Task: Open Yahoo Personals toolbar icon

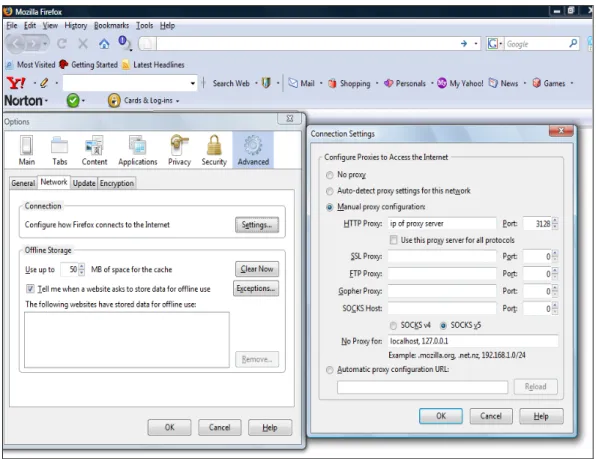Action: [x=388, y=83]
